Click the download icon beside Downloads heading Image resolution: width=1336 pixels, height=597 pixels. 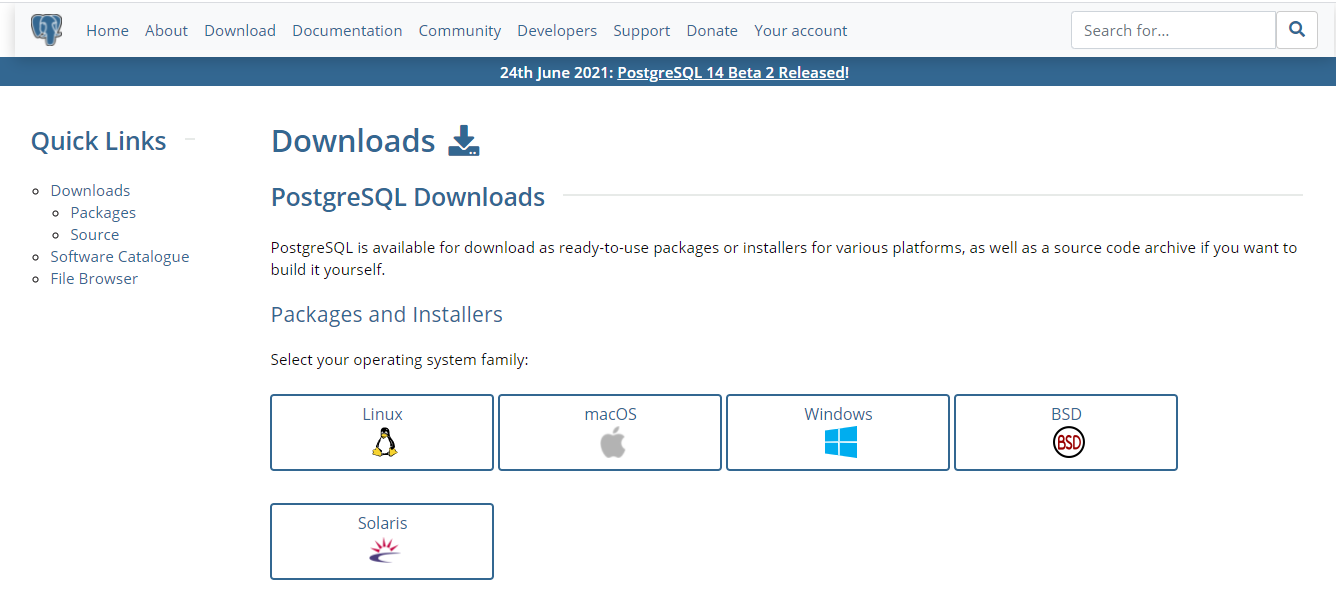pyautogui.click(x=464, y=141)
